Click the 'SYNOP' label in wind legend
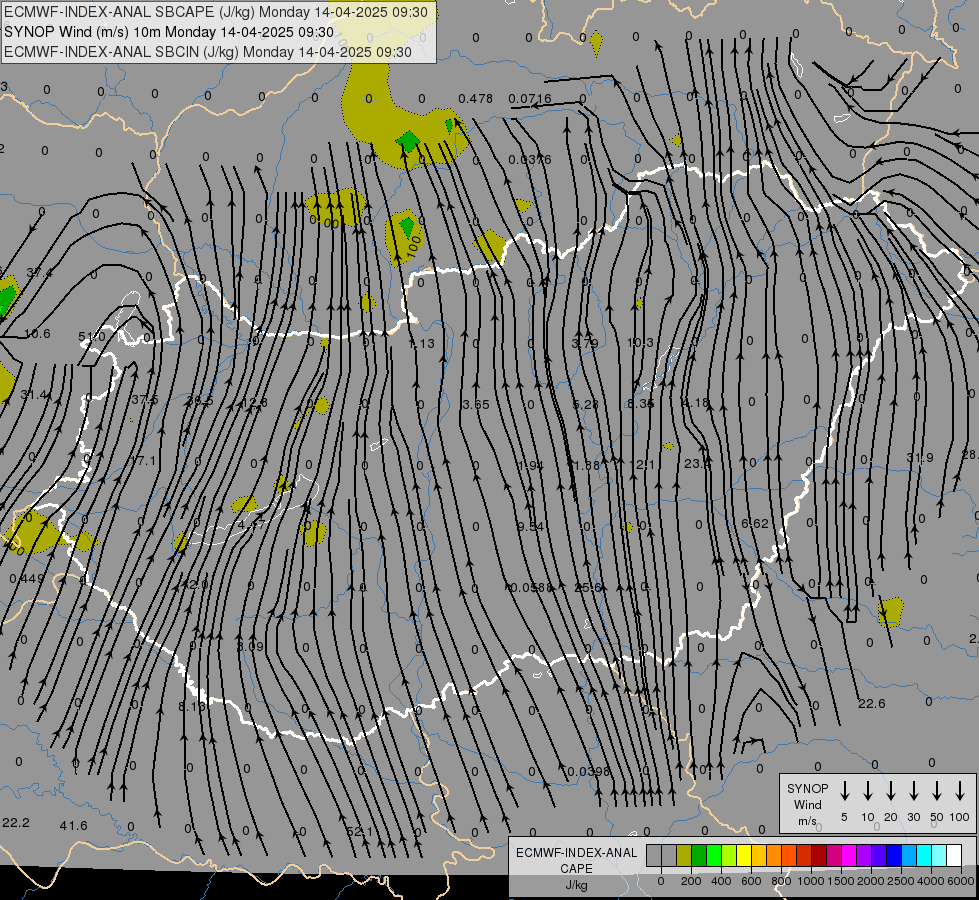979x900 pixels. [x=807, y=788]
